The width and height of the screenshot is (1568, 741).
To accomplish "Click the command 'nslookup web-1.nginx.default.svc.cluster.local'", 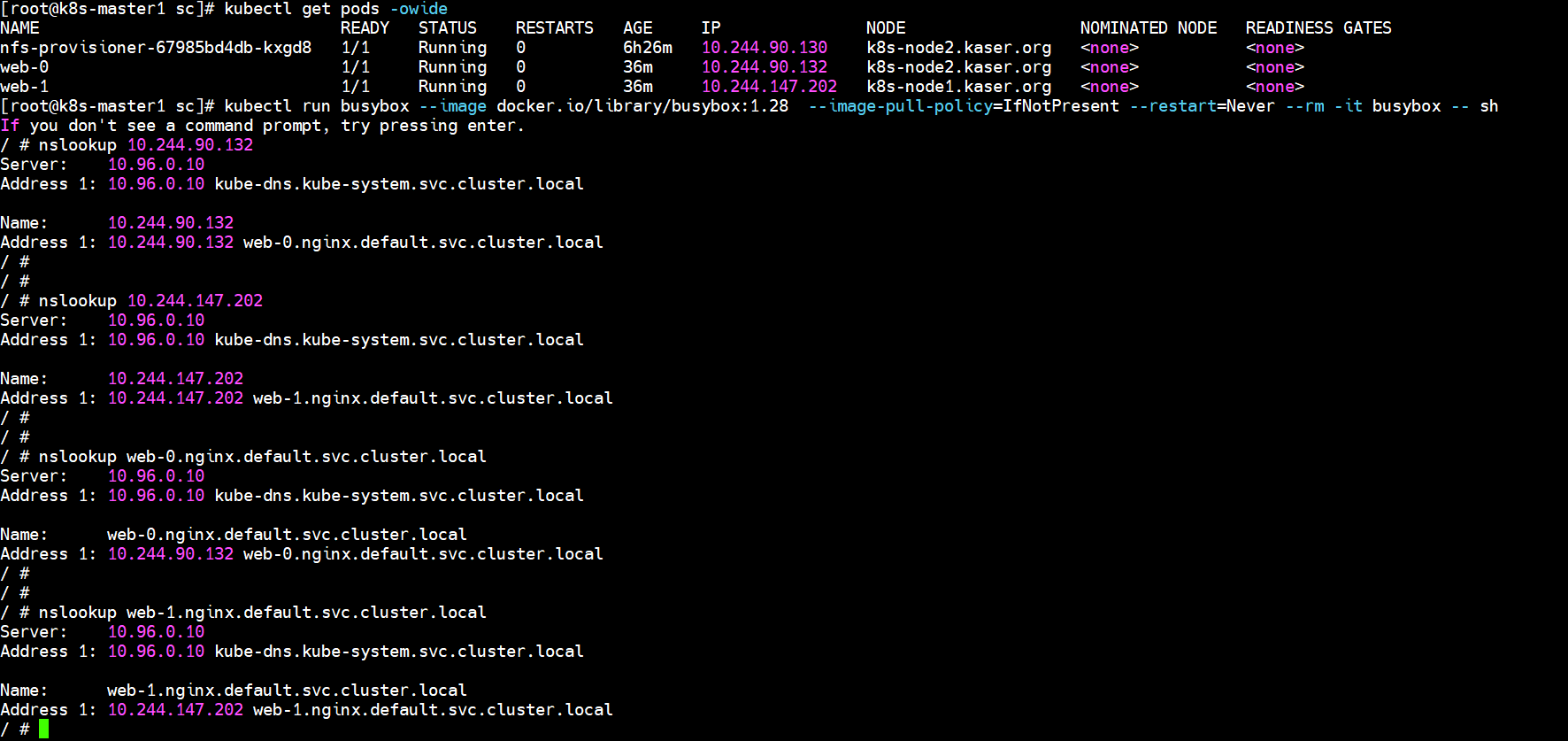I will tap(263, 613).
